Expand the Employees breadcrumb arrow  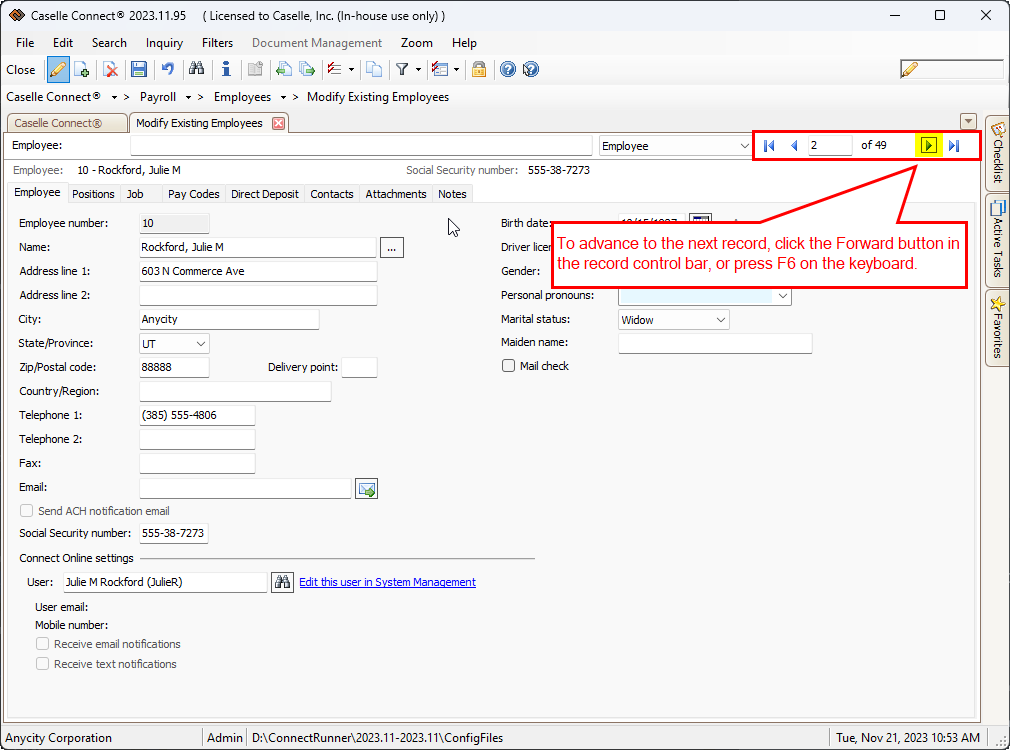pos(283,97)
